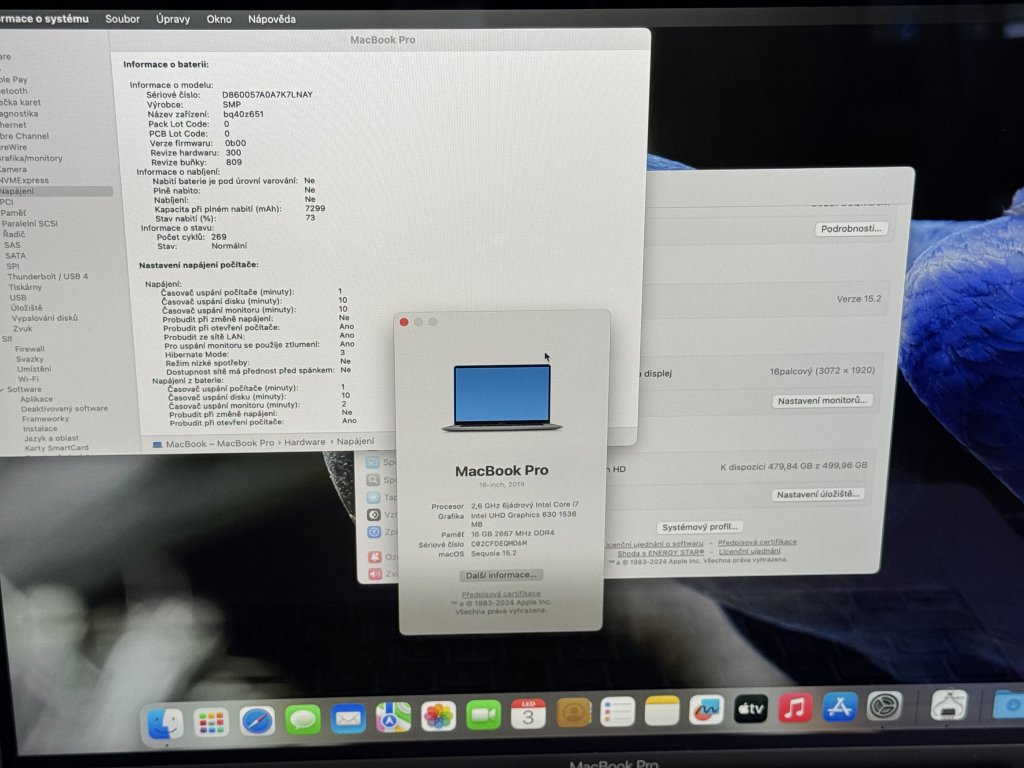Collapse the Software section in the sidebar
Viewport: 1024px width, 768px height.
tap(3, 389)
